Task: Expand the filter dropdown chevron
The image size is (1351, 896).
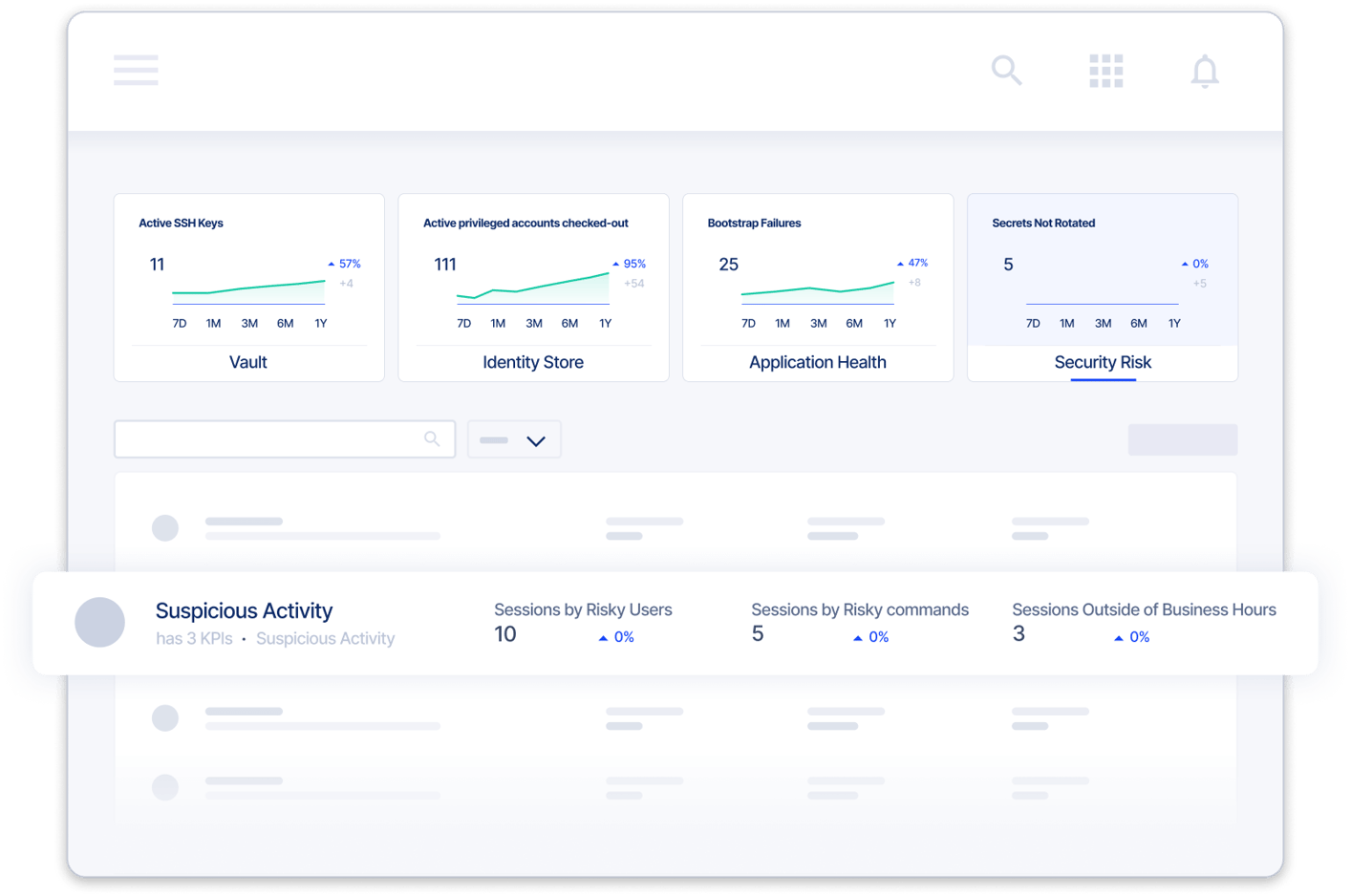Action: pyautogui.click(x=535, y=440)
